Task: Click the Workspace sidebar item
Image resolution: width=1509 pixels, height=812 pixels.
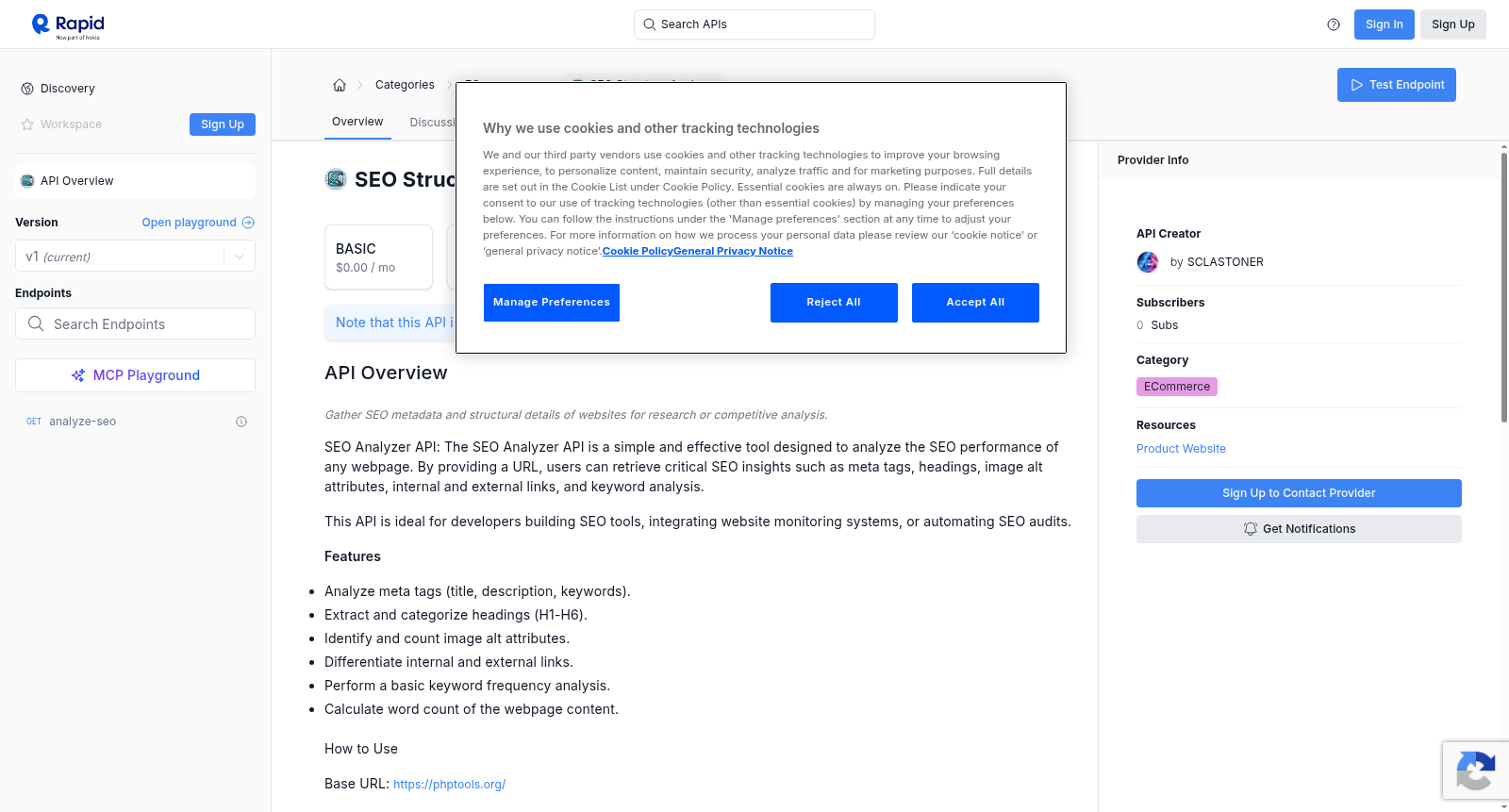Action: pos(71,124)
